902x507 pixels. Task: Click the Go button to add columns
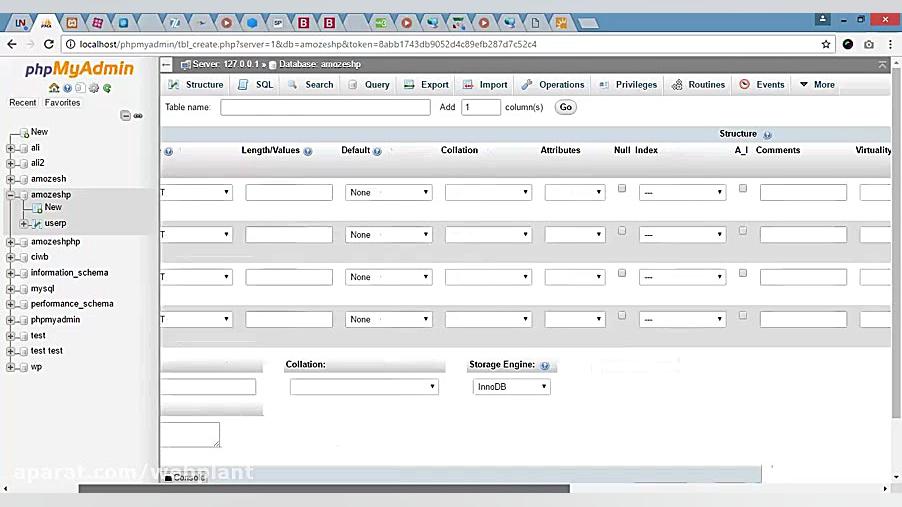pyautogui.click(x=565, y=107)
